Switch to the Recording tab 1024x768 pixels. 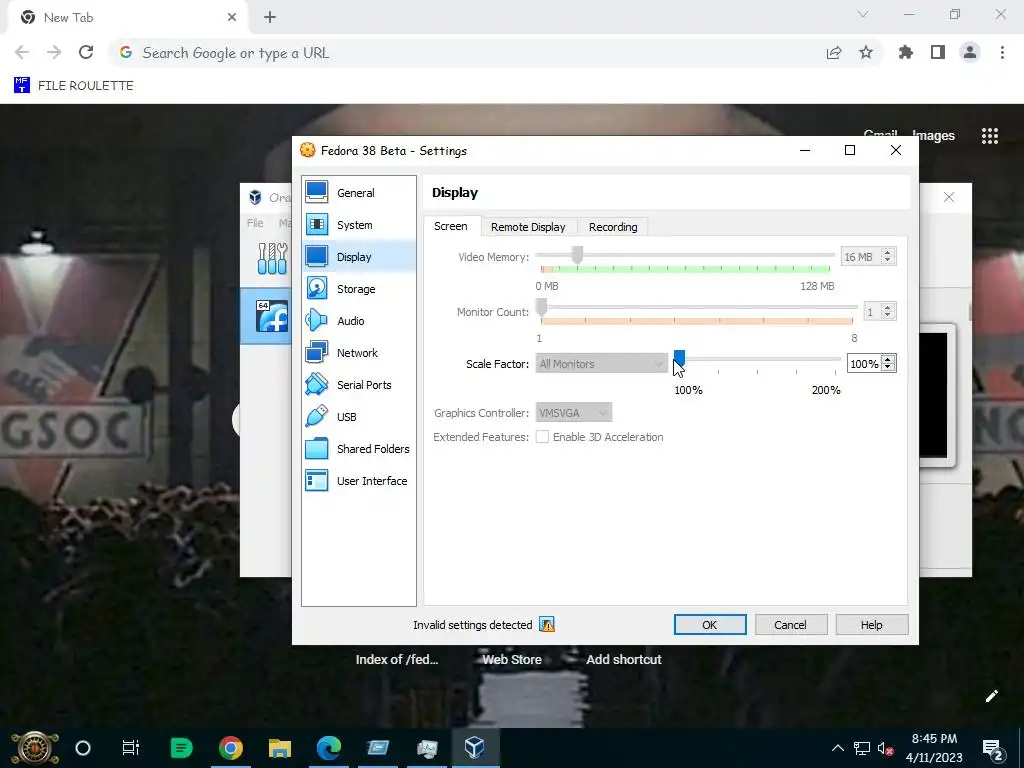click(613, 227)
